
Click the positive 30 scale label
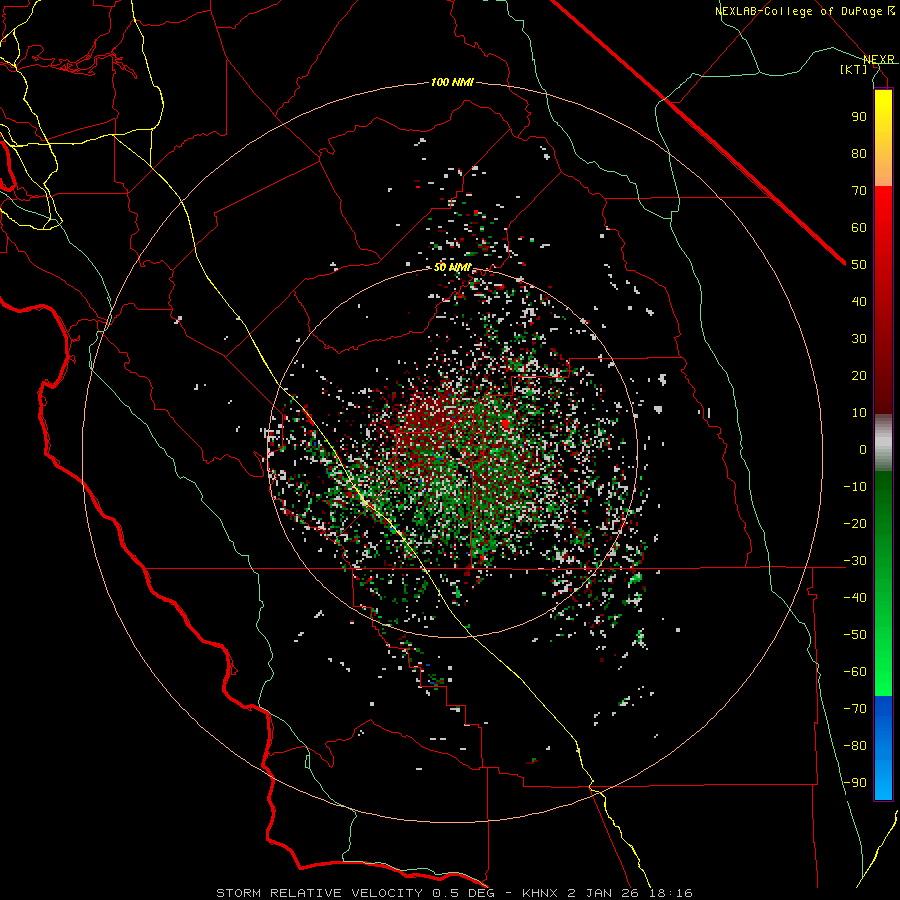coord(859,339)
